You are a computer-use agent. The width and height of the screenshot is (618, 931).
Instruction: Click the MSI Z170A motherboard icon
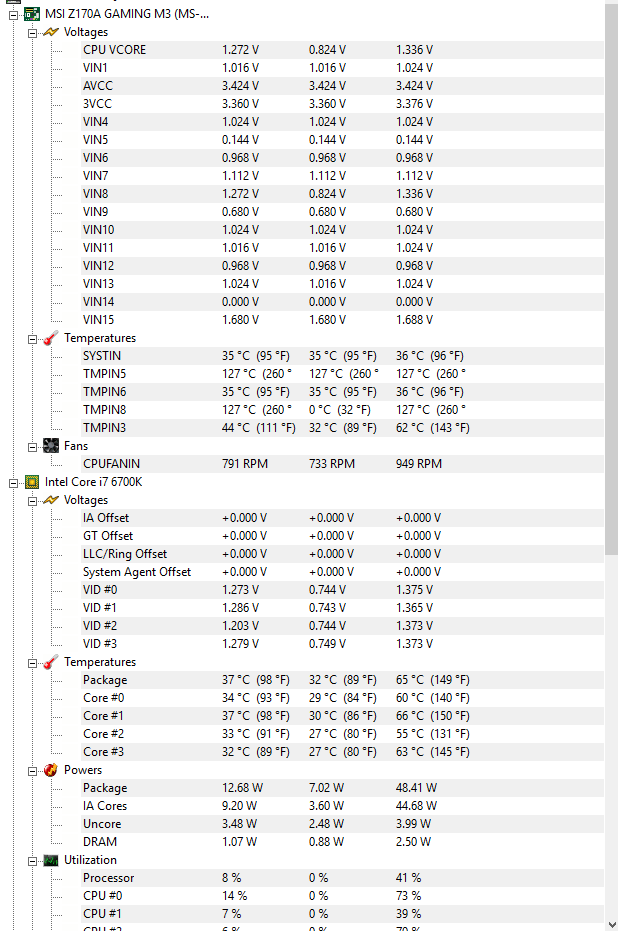[x=32, y=14]
